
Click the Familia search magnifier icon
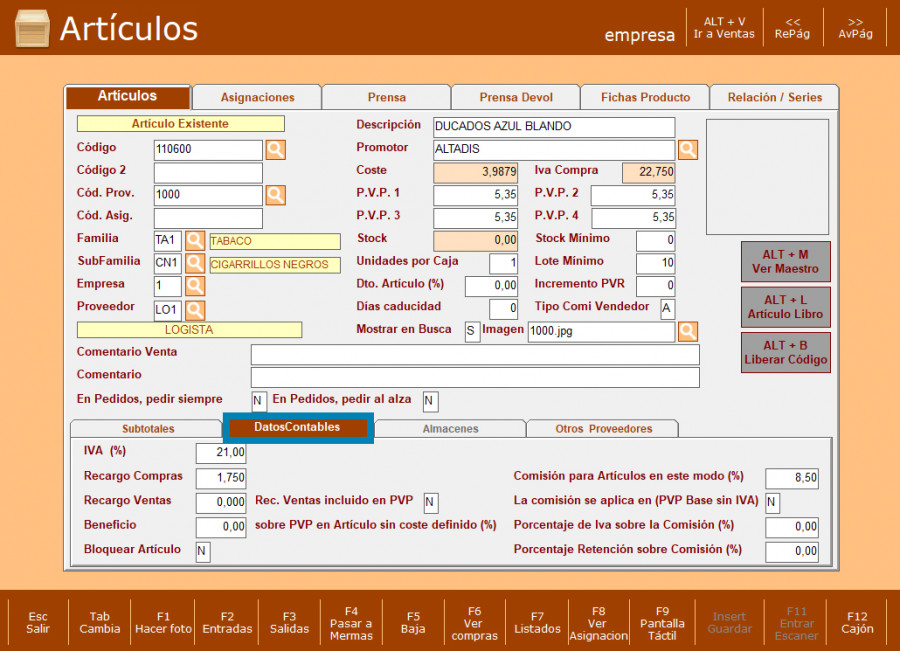195,241
